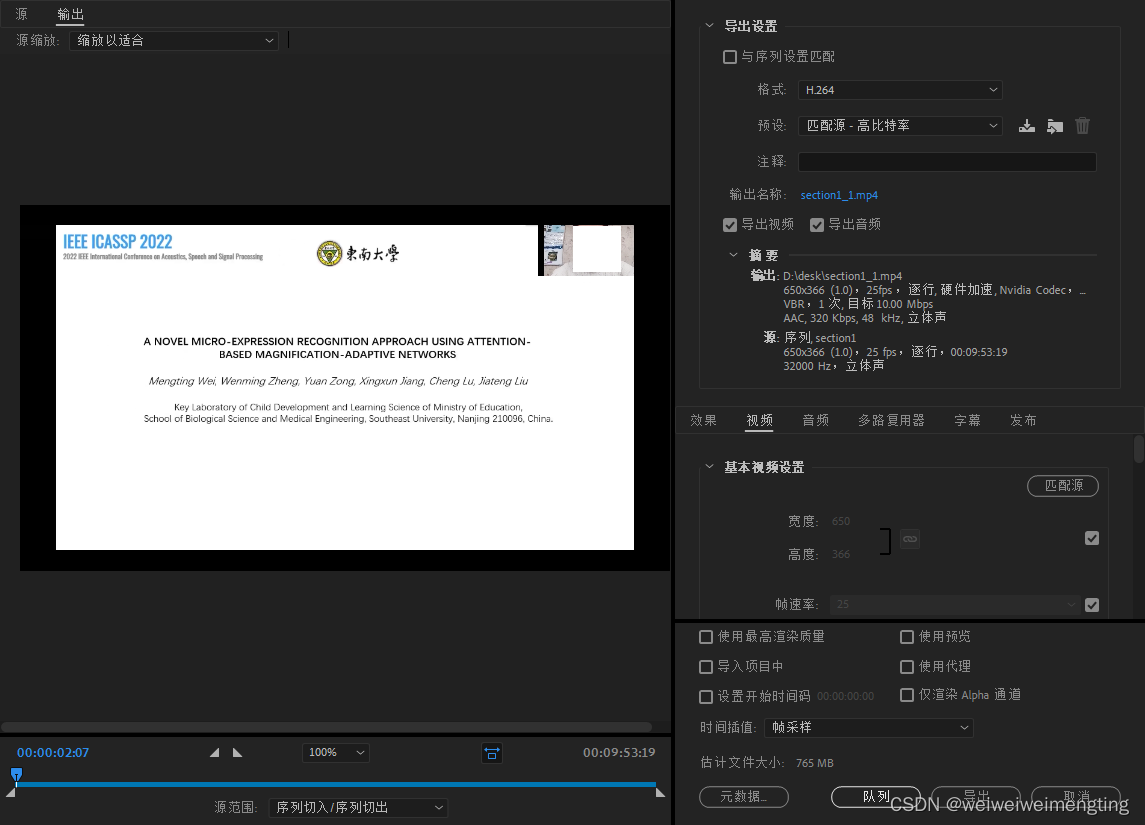The image size is (1145, 825).
Task: Enable Use Proxies checkbox
Action: tap(906, 667)
